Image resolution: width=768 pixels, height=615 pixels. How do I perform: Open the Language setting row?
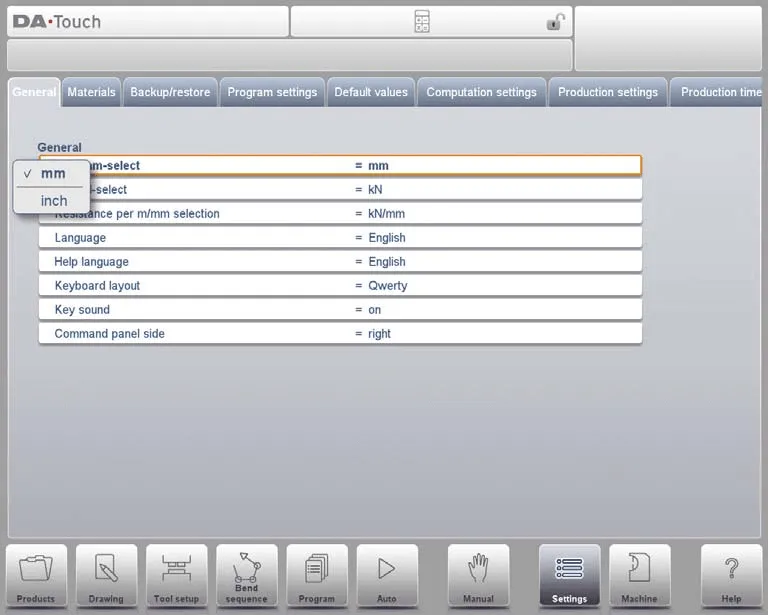(340, 238)
